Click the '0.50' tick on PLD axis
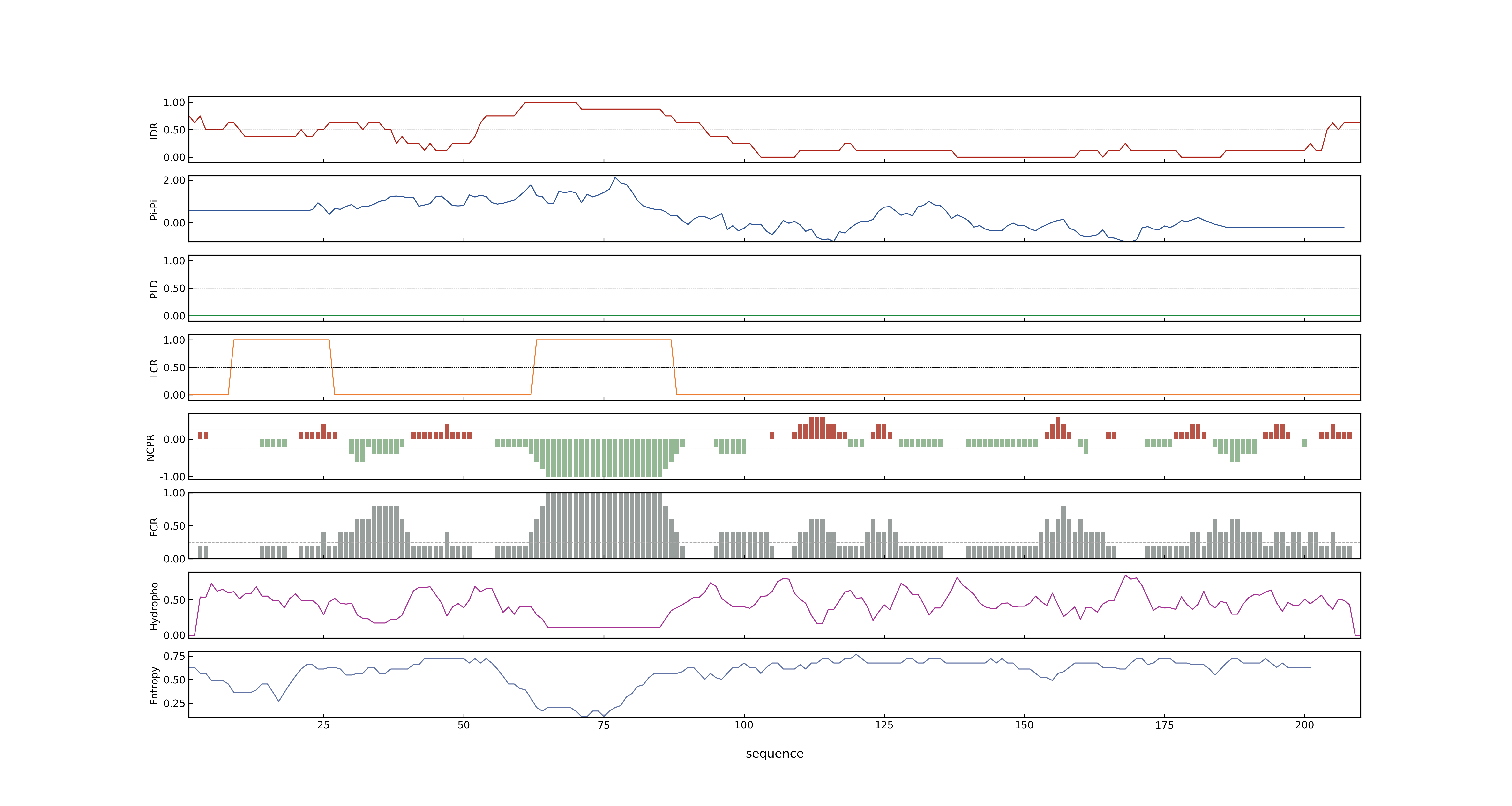The width and height of the screenshot is (1512, 806). coord(174,288)
